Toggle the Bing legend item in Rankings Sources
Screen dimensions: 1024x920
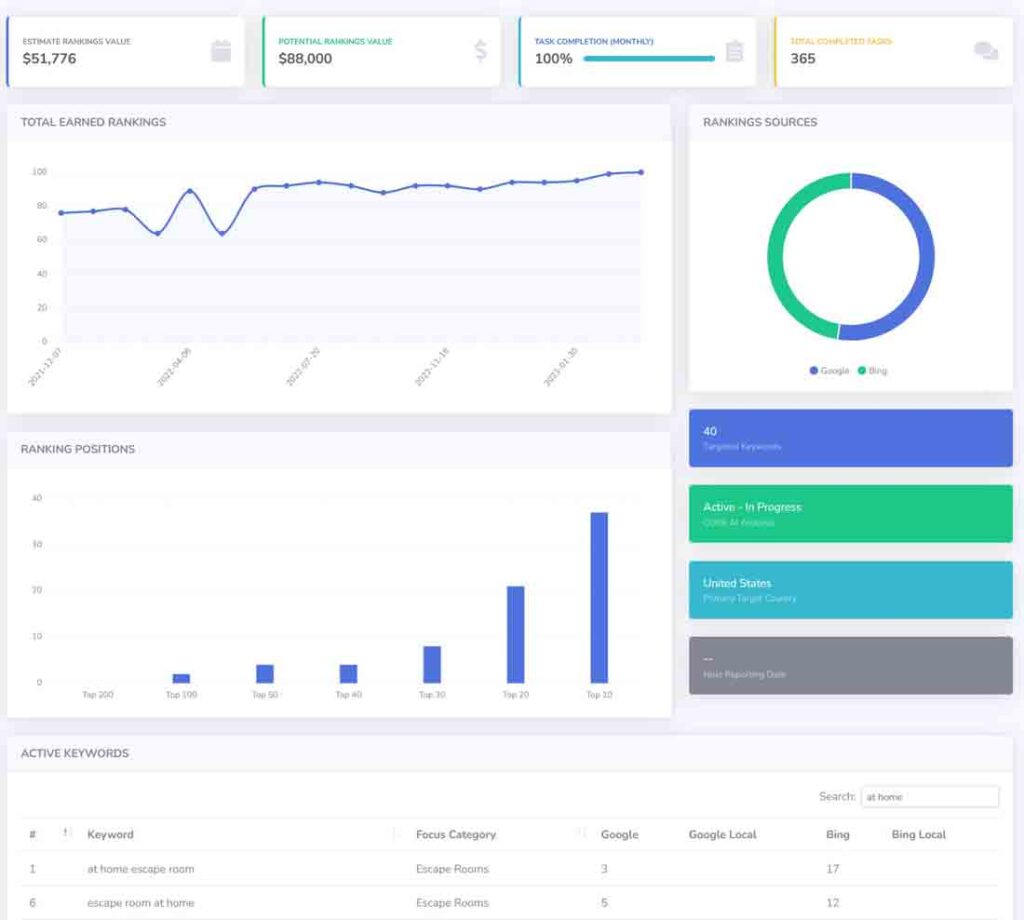tap(872, 370)
